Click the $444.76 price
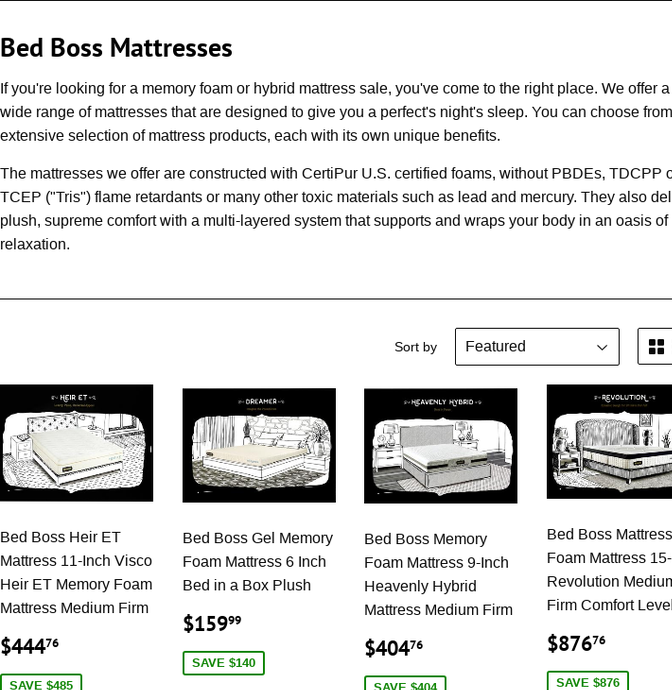Screen dimensions: 672x690 29,646
